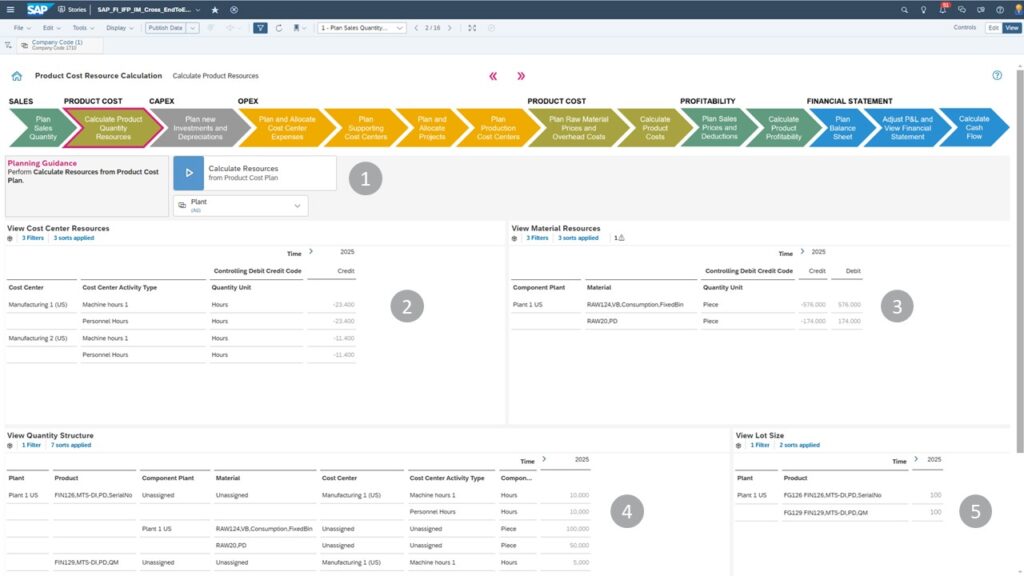Click the home icon beside the page title
This screenshot has height=576, width=1024.
click(17, 76)
